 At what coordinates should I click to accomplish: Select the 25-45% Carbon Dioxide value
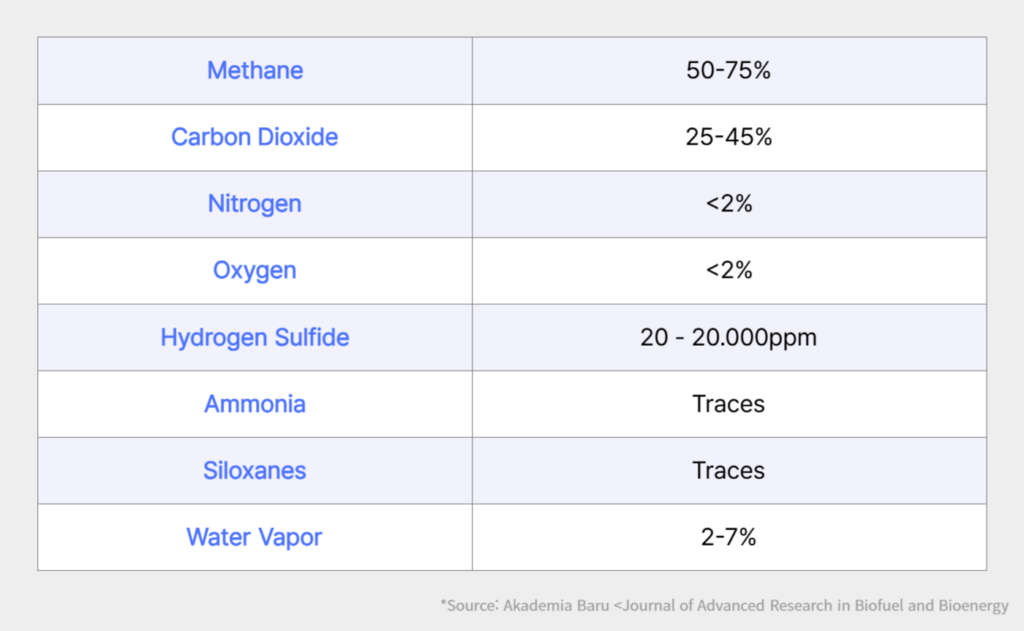pos(728,137)
